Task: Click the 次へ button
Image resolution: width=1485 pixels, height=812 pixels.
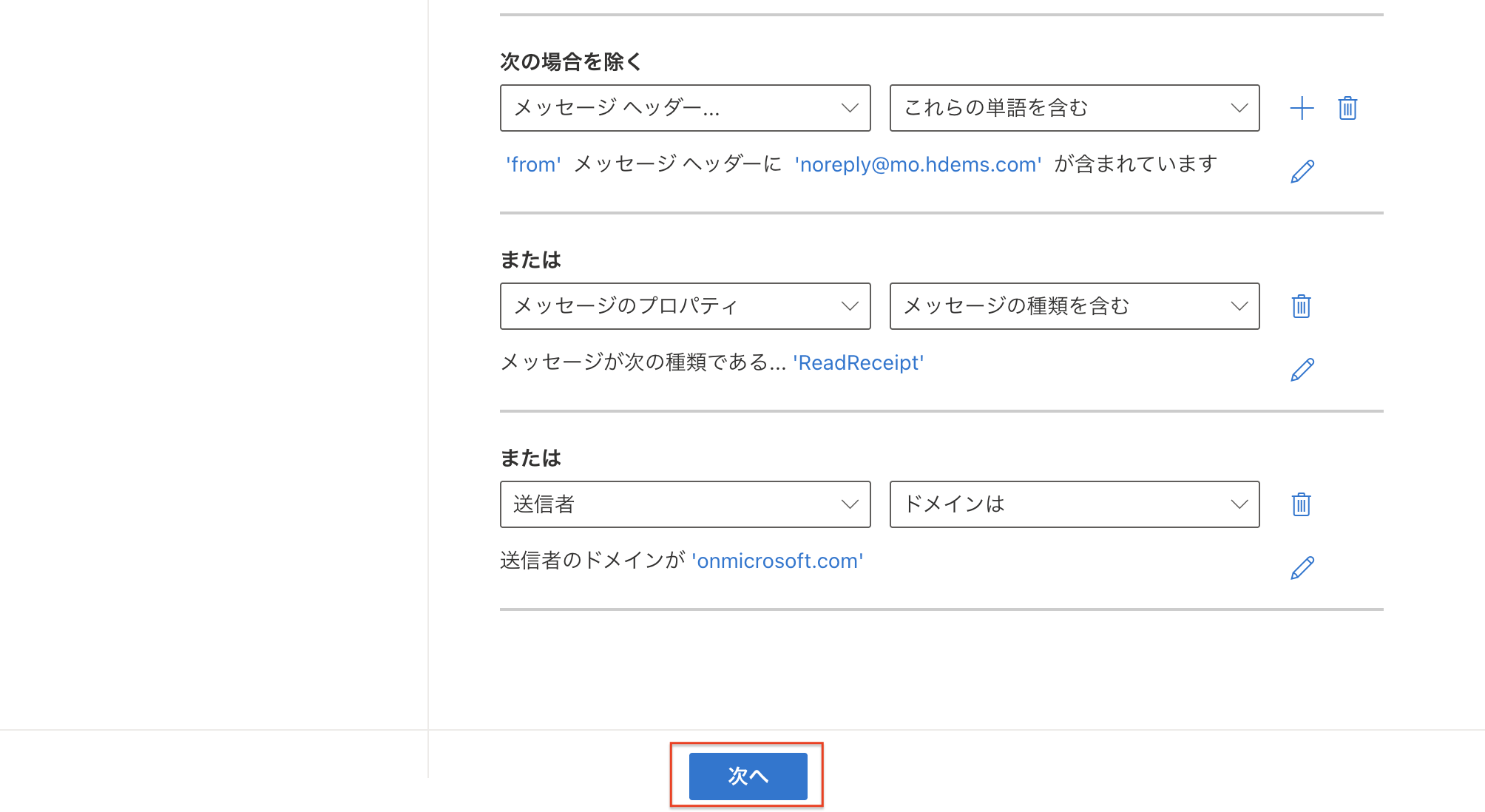Action: click(x=748, y=776)
